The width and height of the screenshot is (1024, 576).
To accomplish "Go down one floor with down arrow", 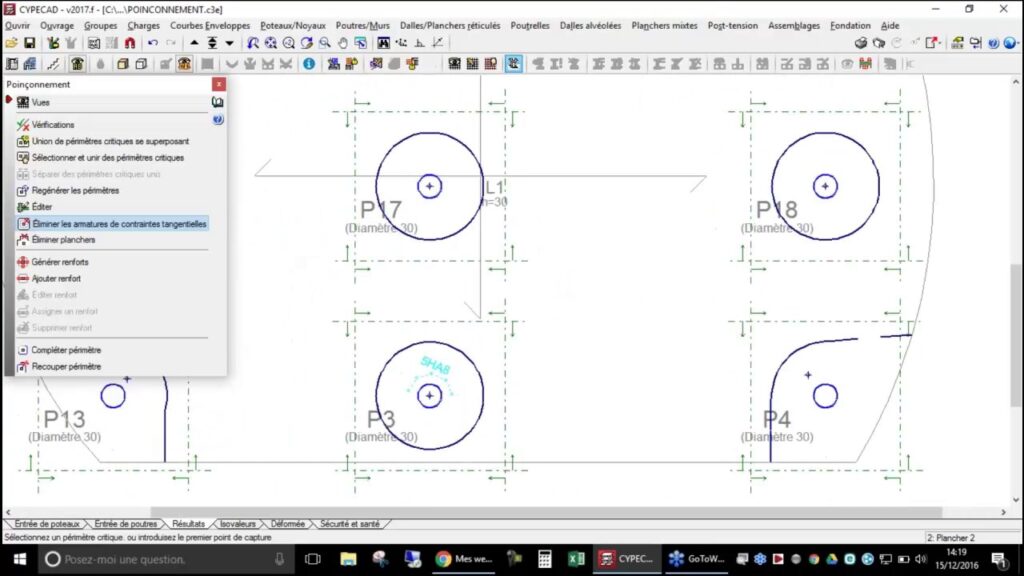I will [229, 43].
